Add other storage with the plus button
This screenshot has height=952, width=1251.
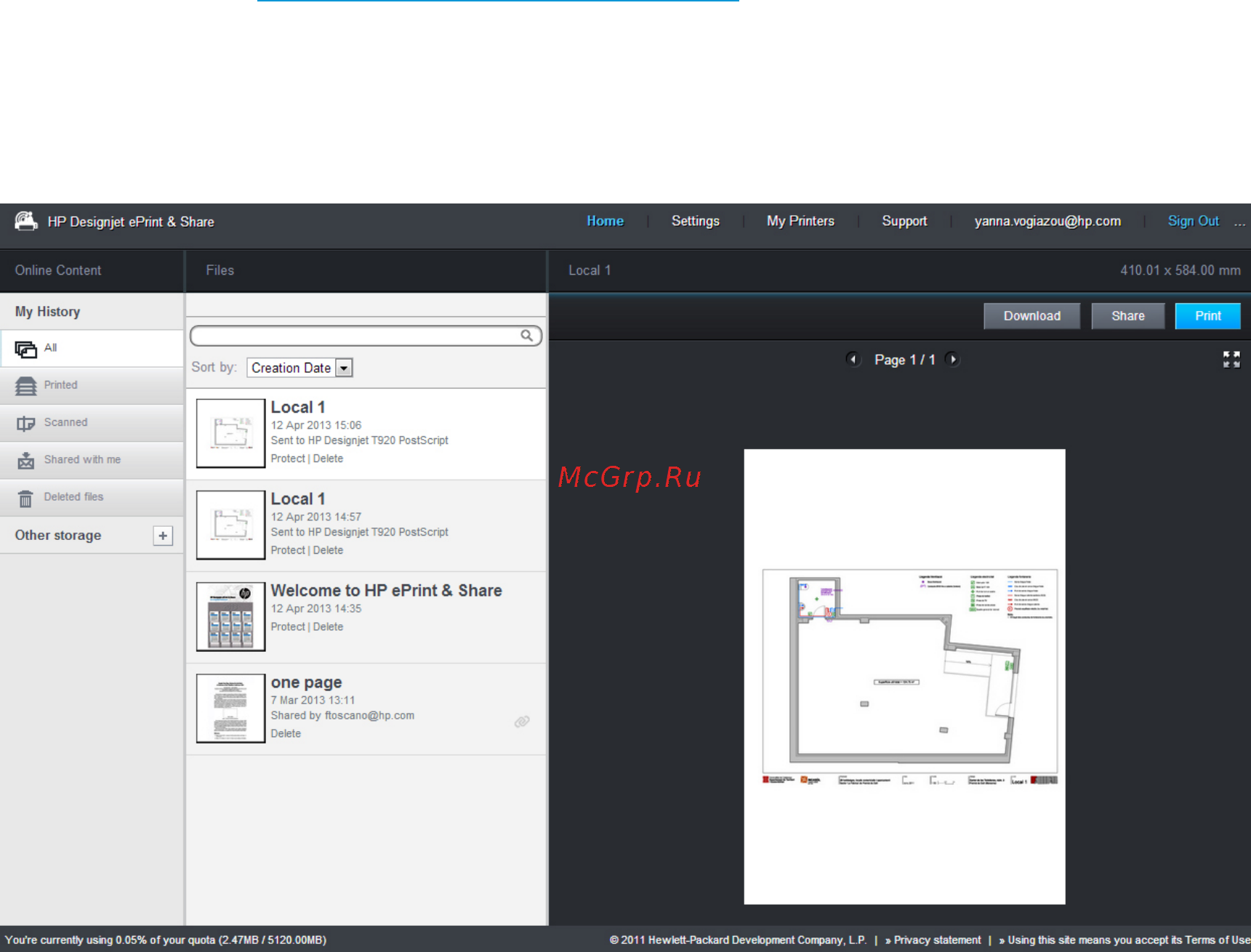(x=163, y=536)
